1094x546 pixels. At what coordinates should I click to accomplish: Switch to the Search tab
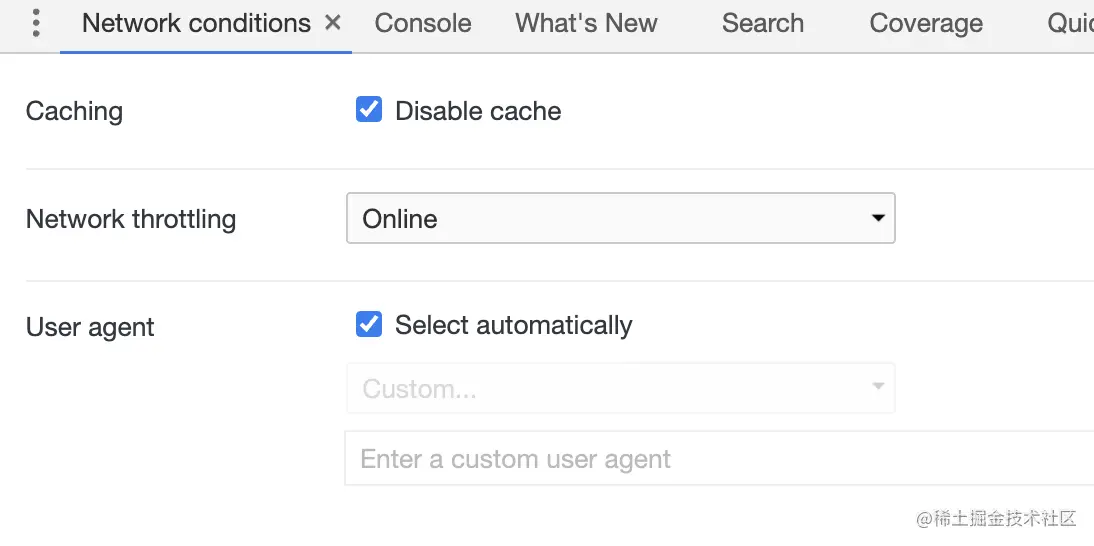pos(763,23)
